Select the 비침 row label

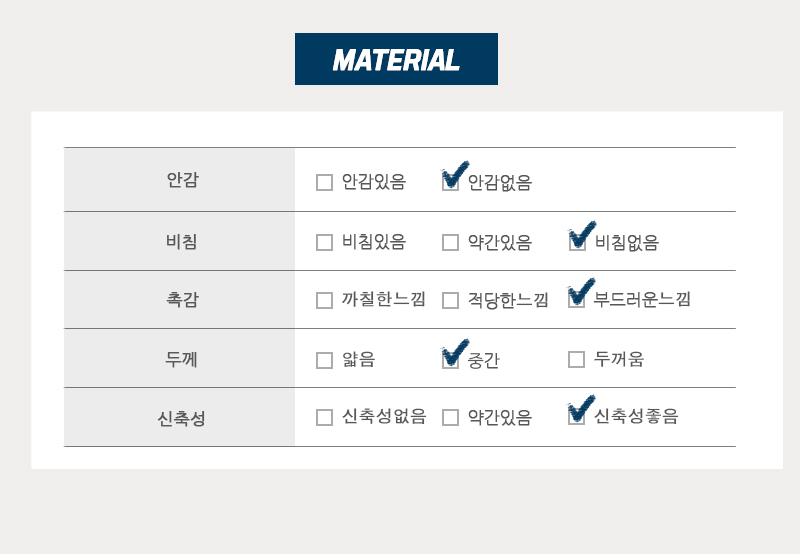[x=182, y=241]
